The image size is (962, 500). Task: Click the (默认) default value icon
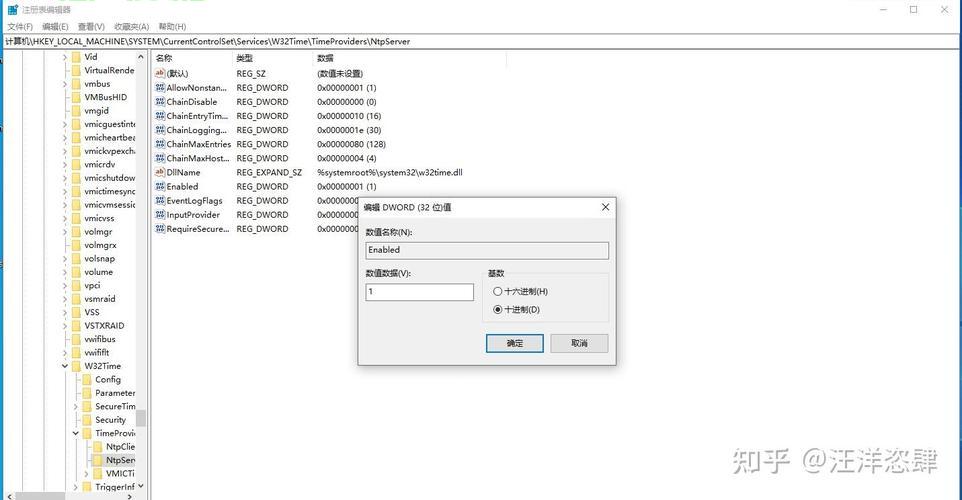coord(159,74)
